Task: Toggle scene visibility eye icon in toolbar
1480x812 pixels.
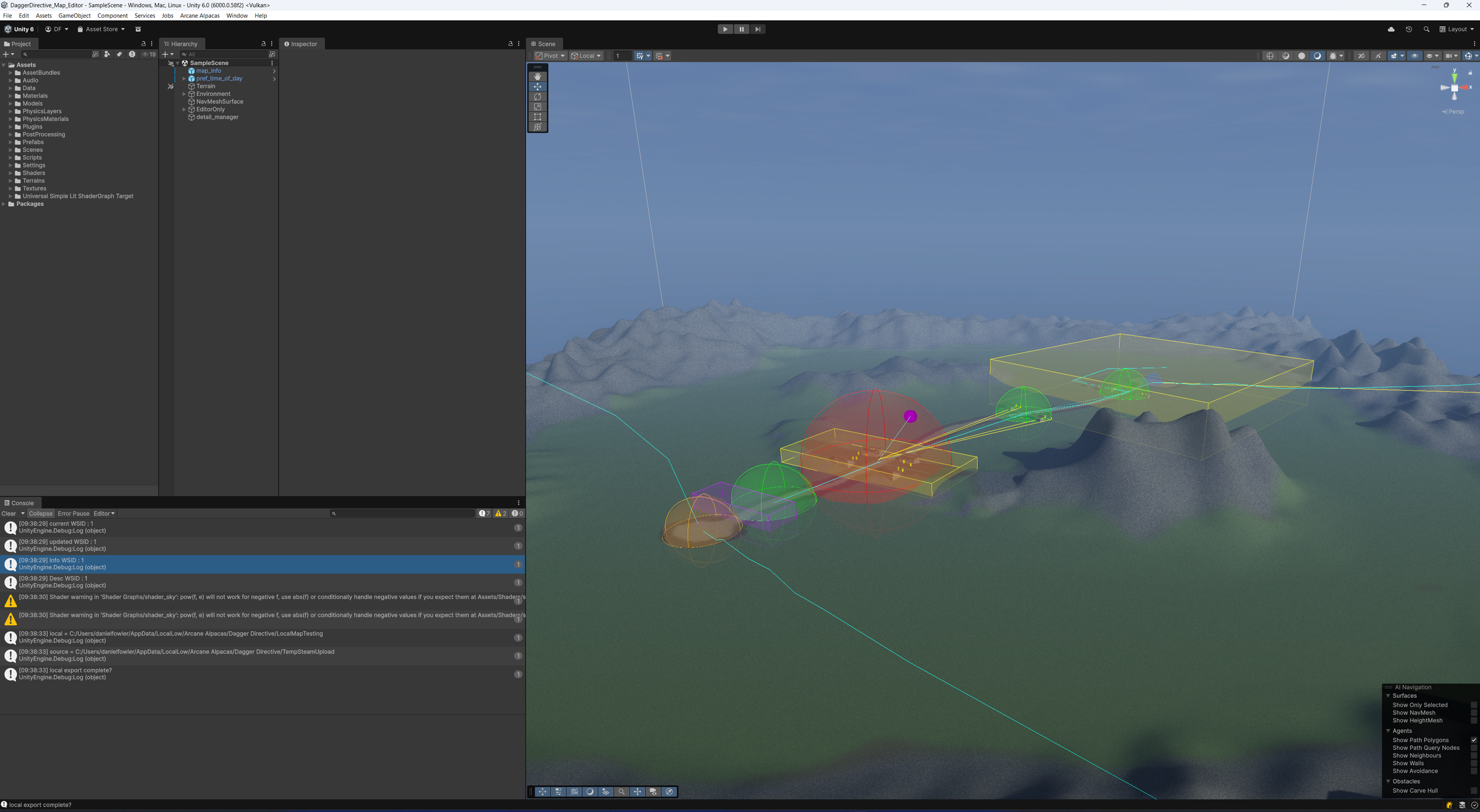Action: point(1414,56)
